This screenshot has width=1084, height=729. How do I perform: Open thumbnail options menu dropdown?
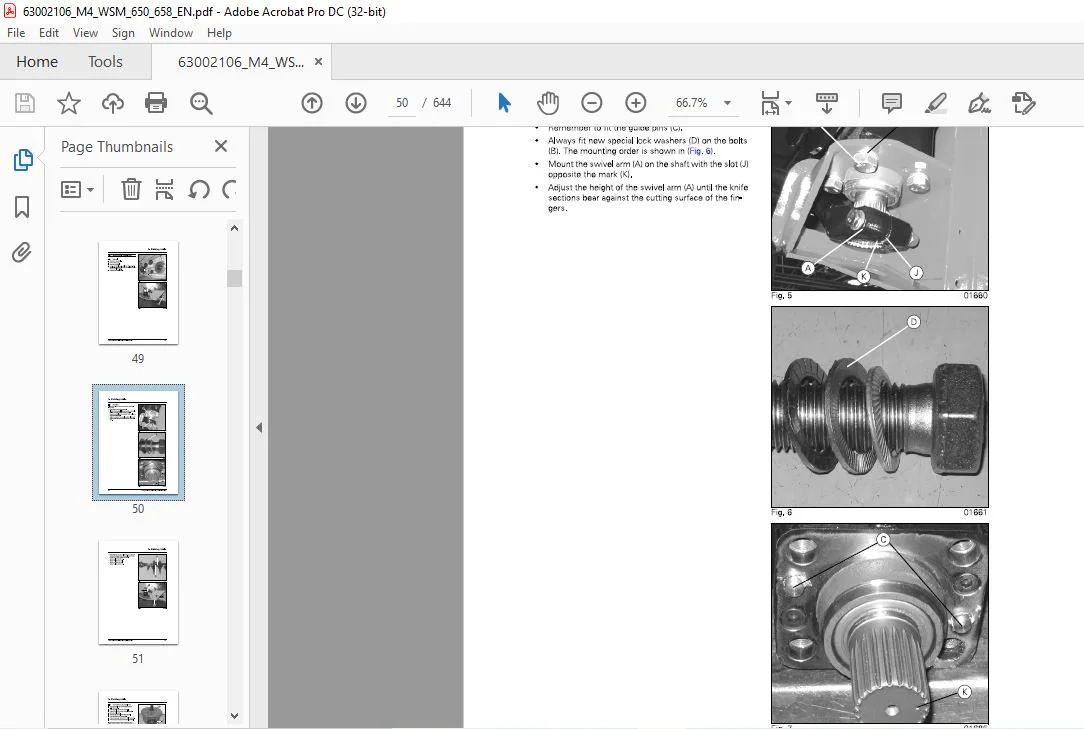77,189
